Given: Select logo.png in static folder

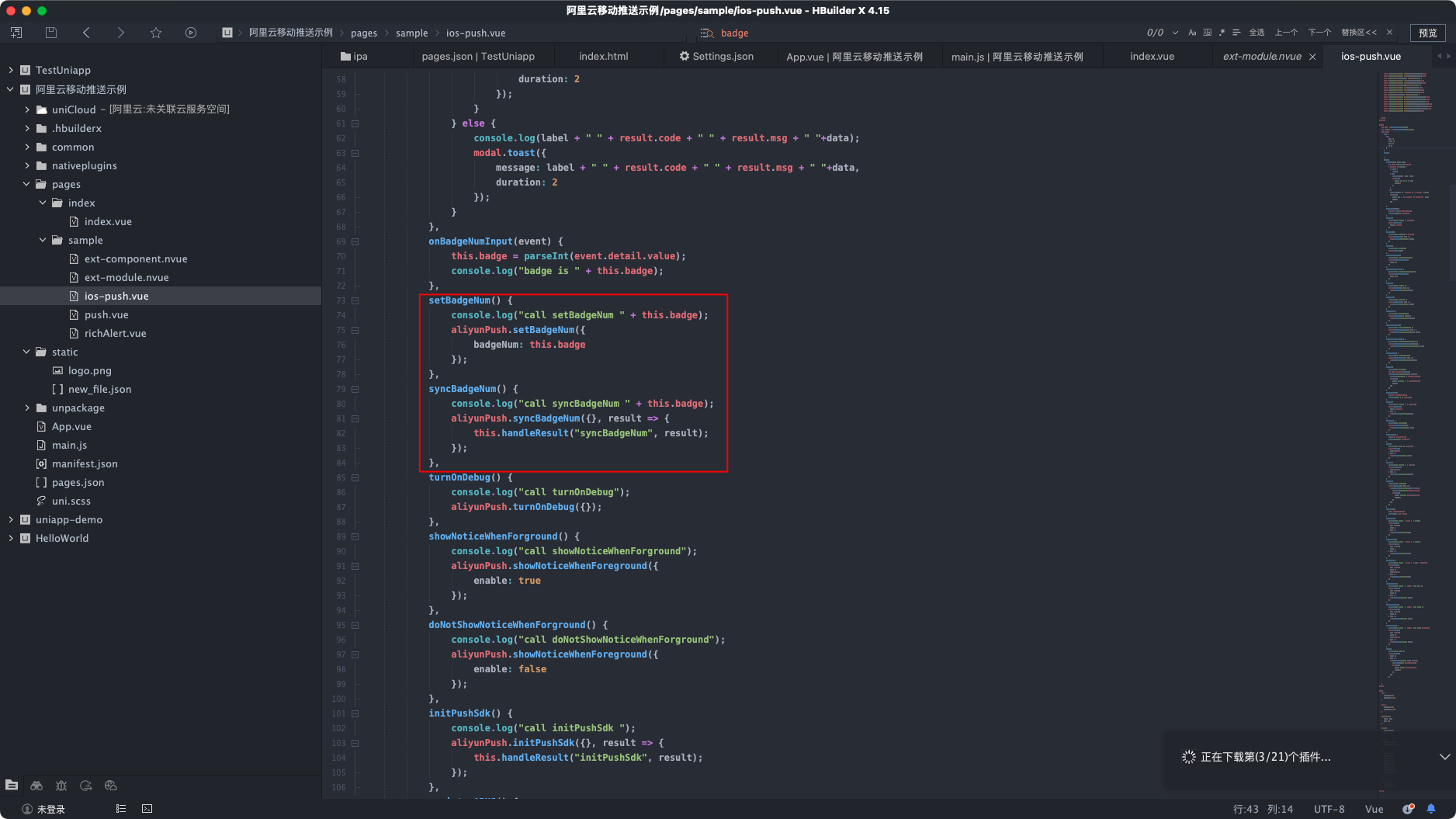Looking at the screenshot, I should 89,370.
